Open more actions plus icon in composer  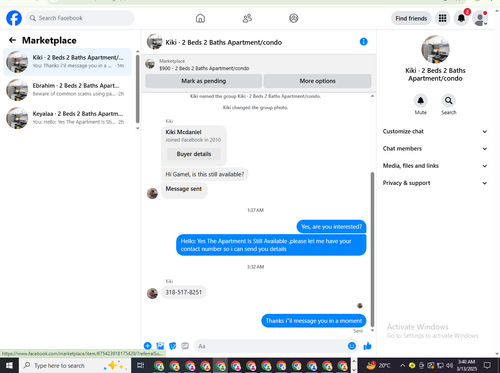148,346
